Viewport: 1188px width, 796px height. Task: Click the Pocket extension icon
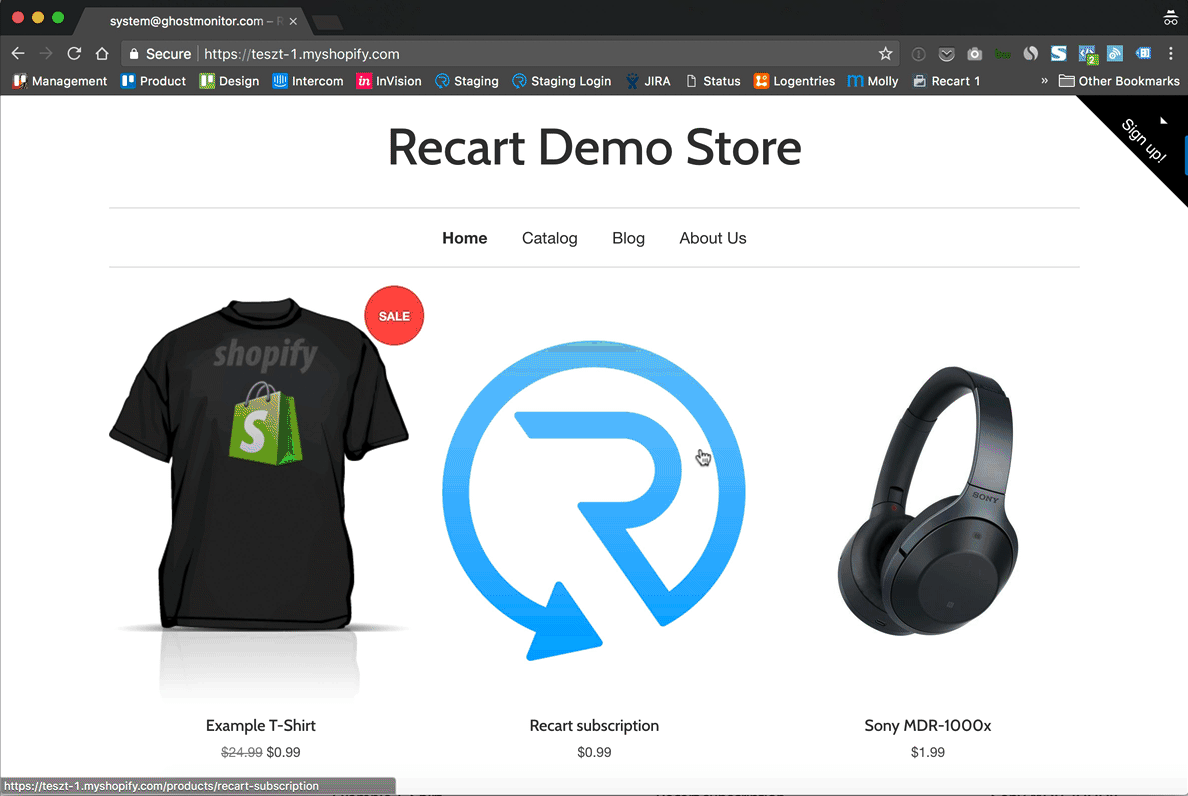click(946, 54)
